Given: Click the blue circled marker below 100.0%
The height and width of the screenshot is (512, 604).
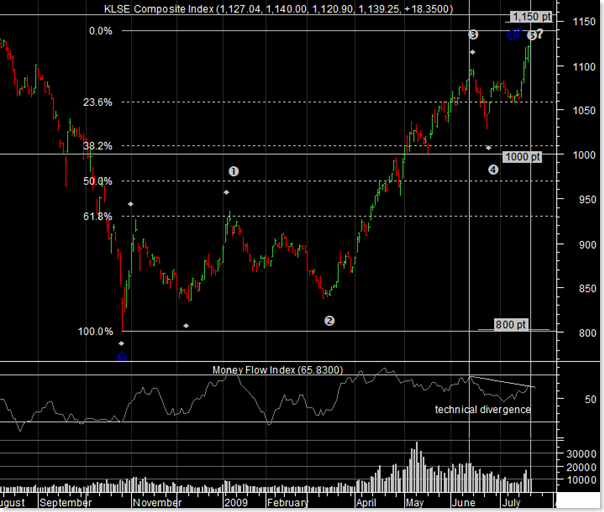Looking at the screenshot, I should coord(122,357).
